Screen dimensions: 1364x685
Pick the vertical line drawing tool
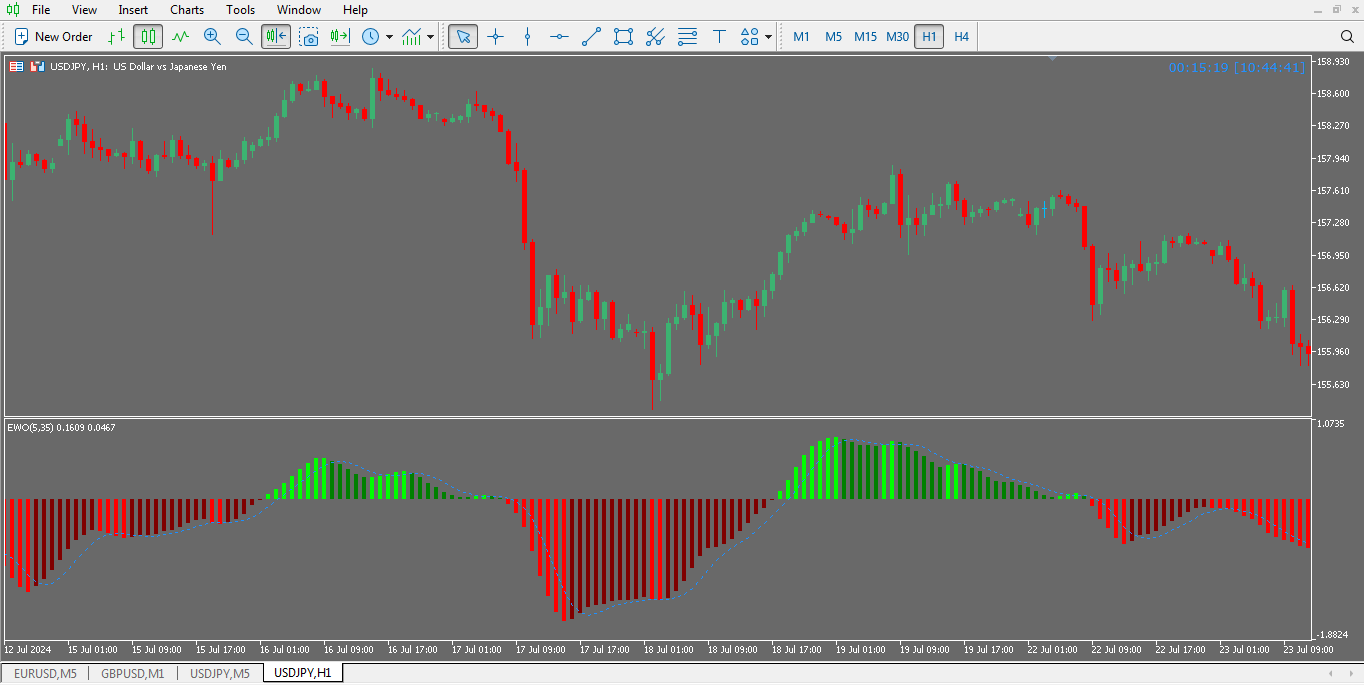[527, 37]
